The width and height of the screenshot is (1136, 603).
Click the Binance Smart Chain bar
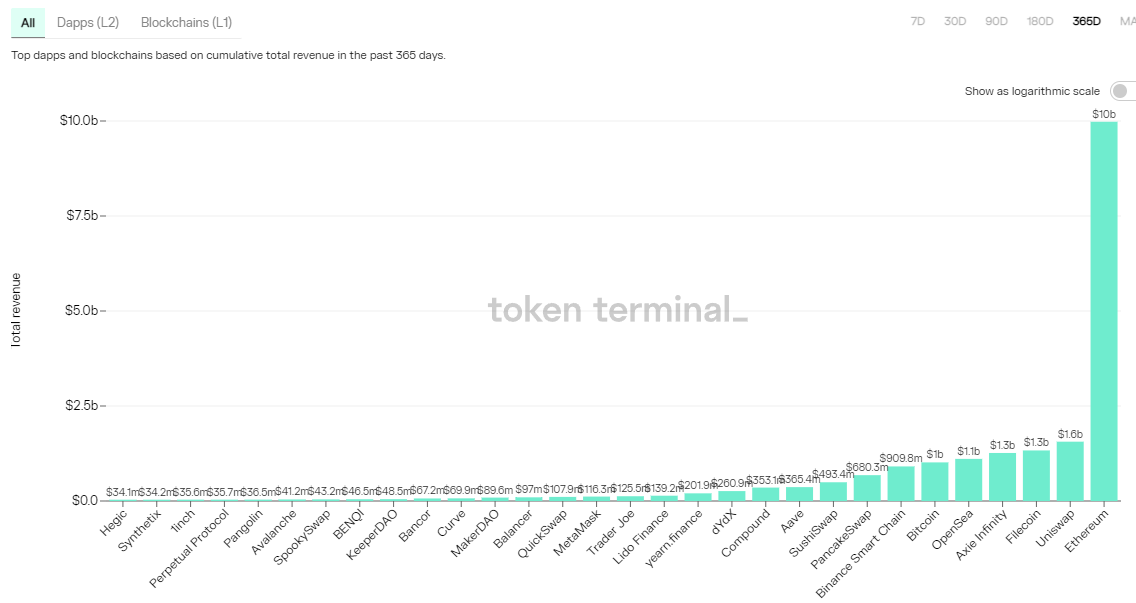[901, 483]
